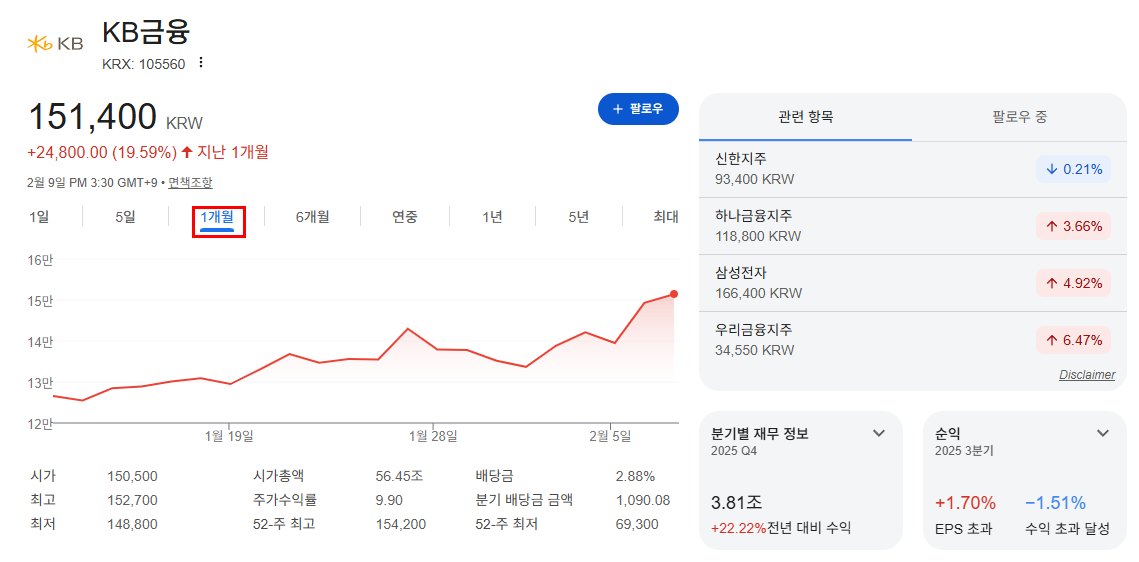Screen dimensions: 1139x562
Task: Click the 4.92% up badge for 삼성전자
Action: point(1073,283)
